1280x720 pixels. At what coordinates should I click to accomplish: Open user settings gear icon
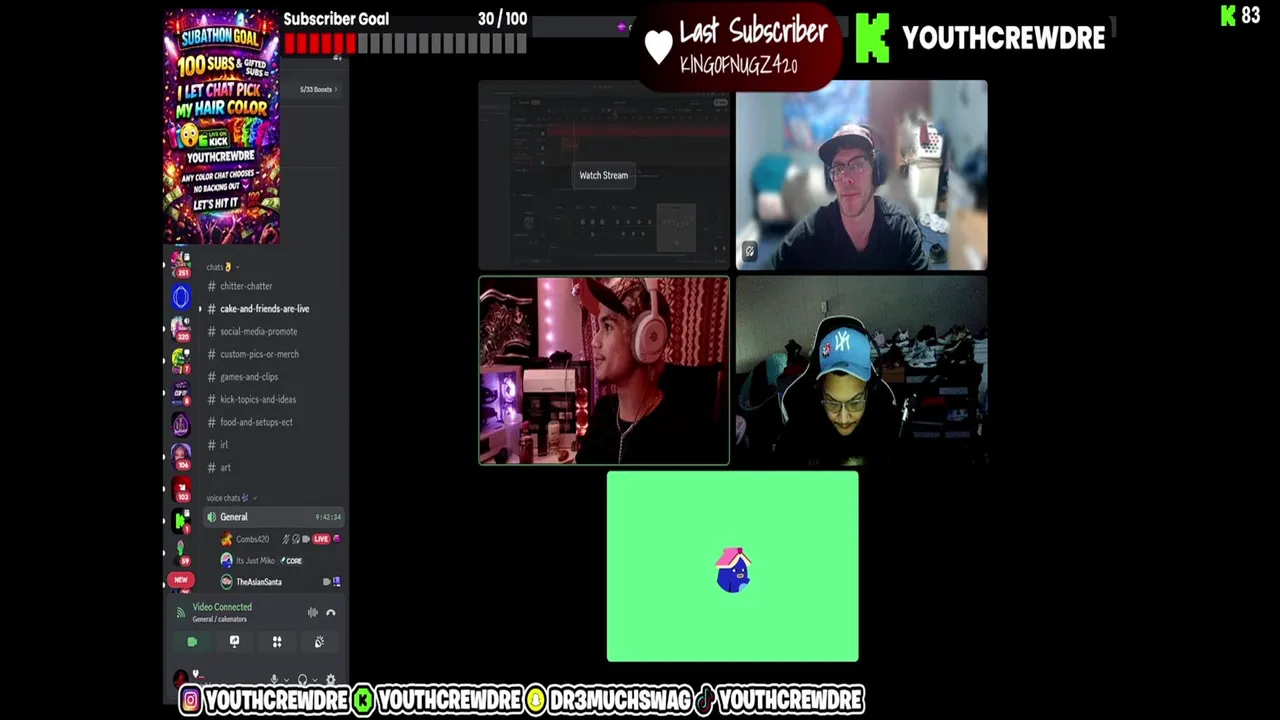point(330,679)
